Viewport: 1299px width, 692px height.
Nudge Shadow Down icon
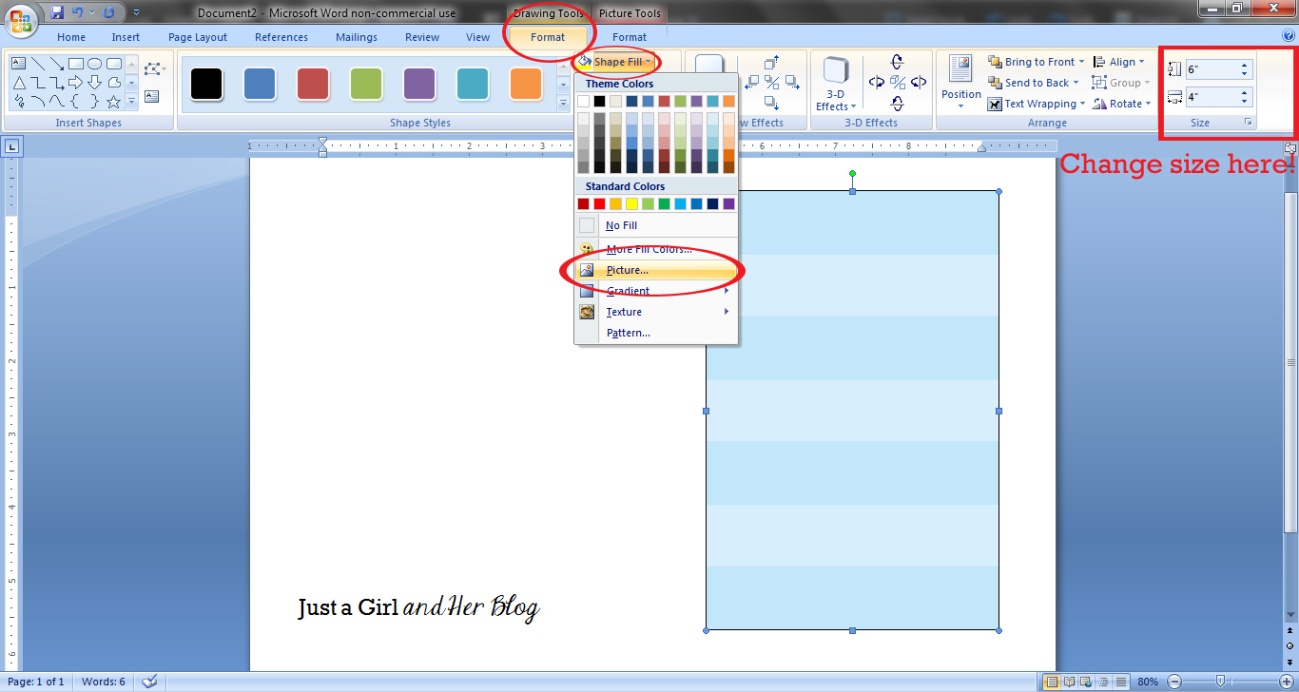tap(771, 102)
